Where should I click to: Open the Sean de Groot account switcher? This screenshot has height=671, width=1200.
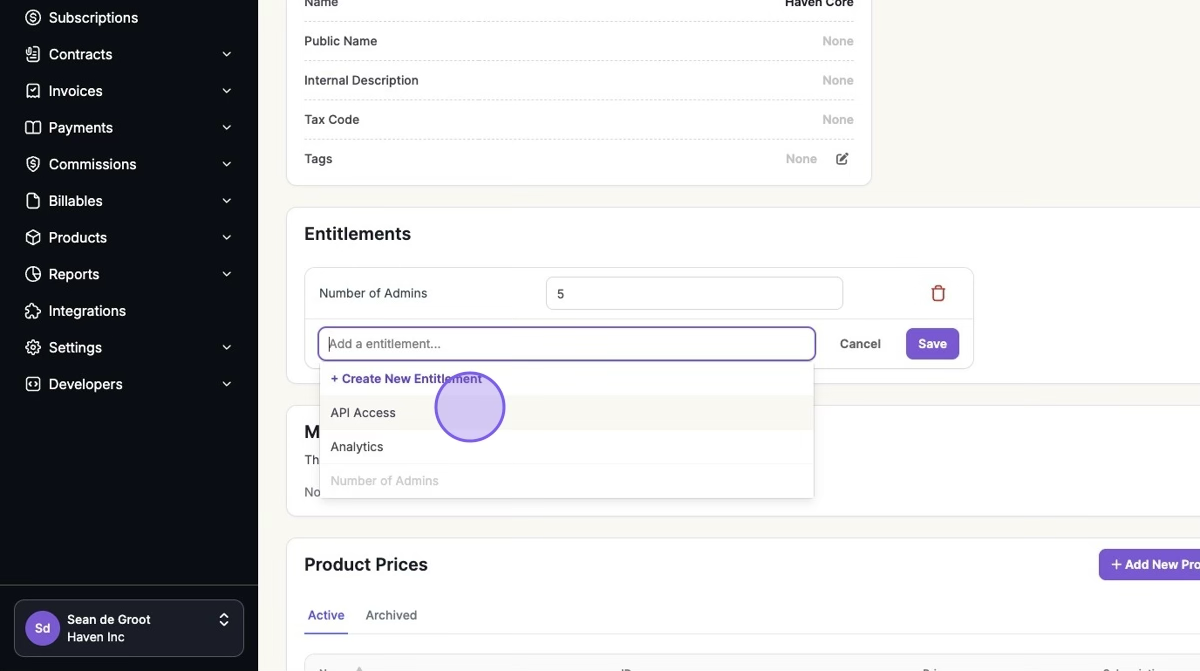[x=129, y=628]
